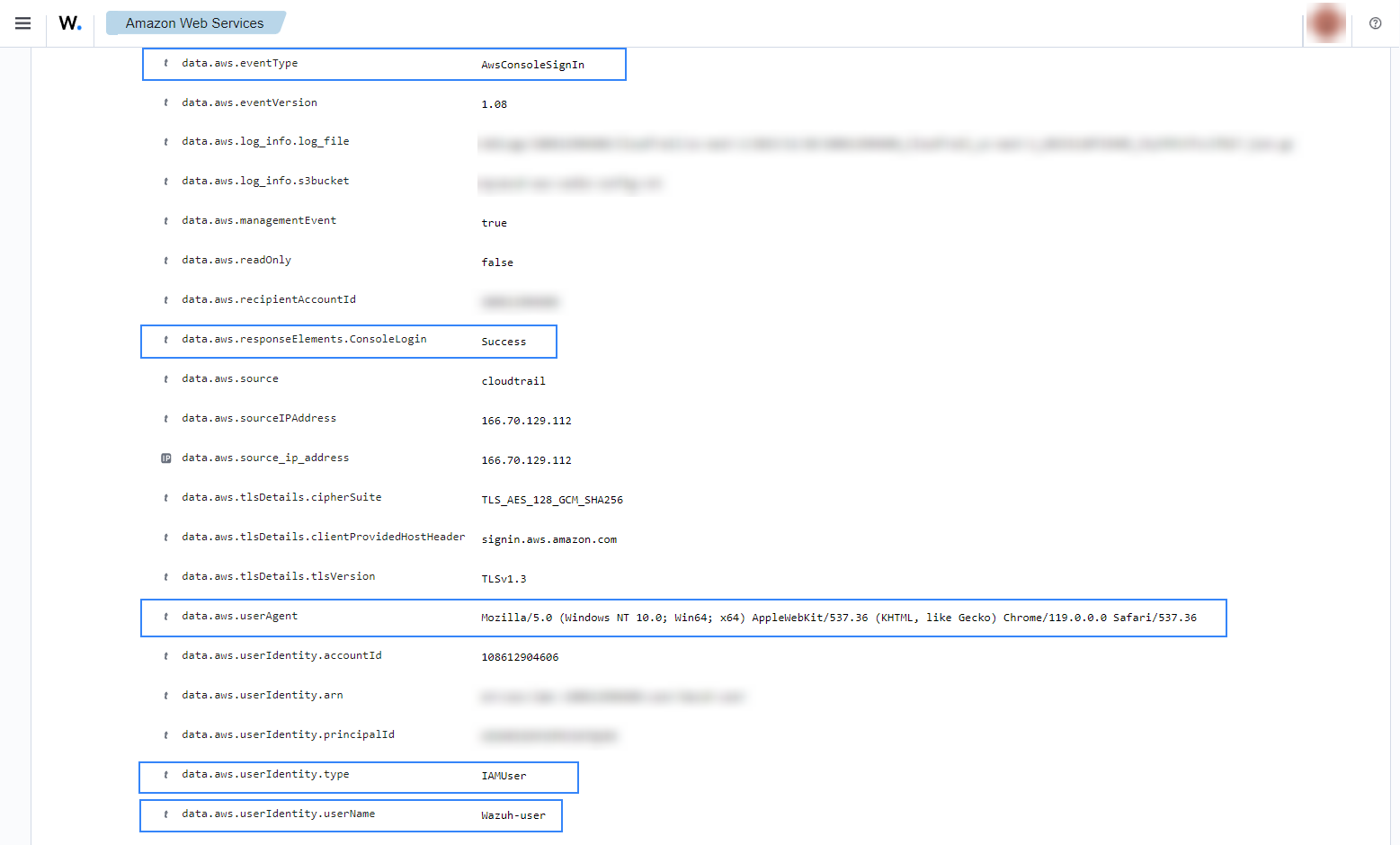Image resolution: width=1400 pixels, height=845 pixels.
Task: Open the hamburger navigation menu
Action: click(x=23, y=23)
